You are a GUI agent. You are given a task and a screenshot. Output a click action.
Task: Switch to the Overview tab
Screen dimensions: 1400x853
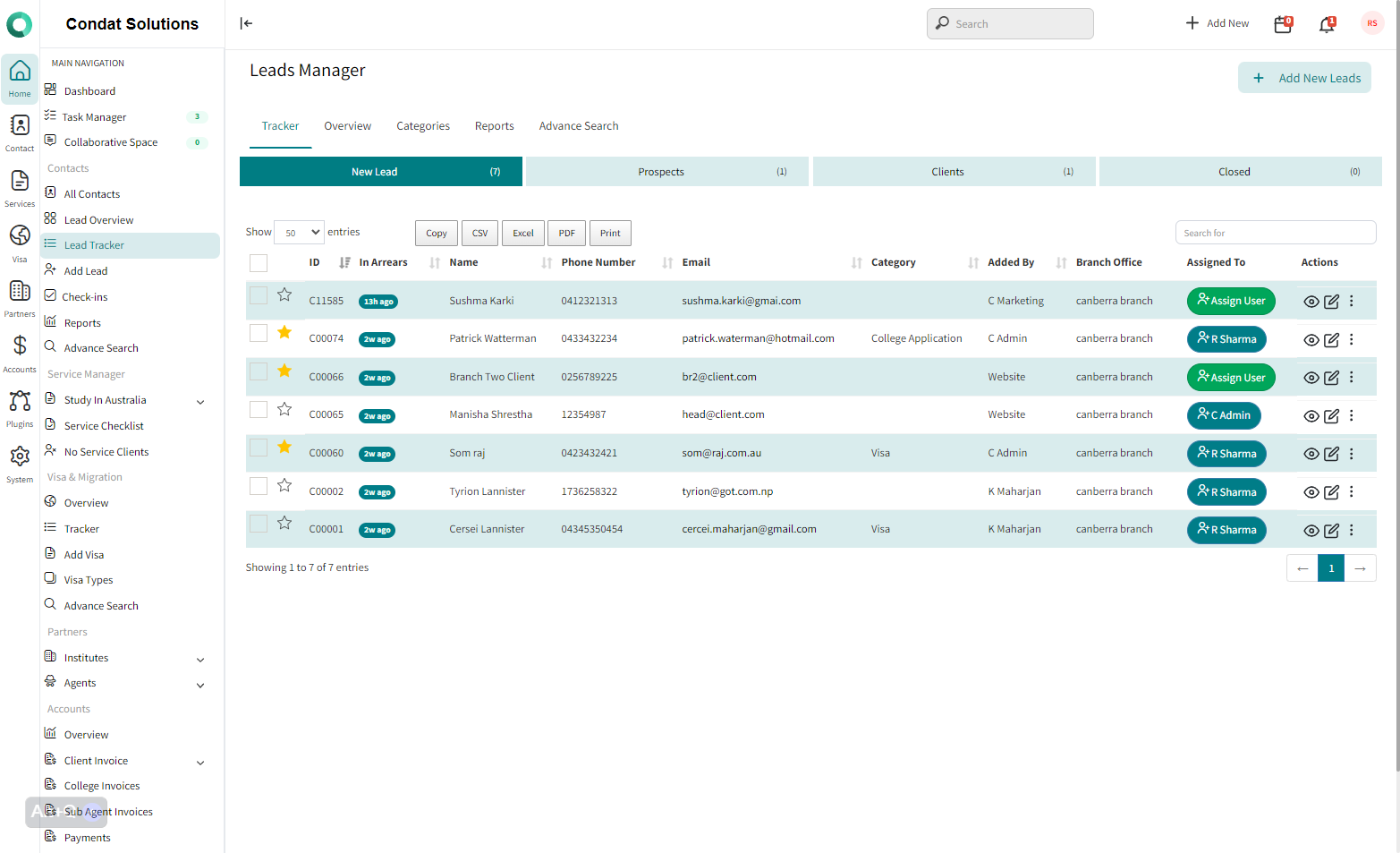347,126
